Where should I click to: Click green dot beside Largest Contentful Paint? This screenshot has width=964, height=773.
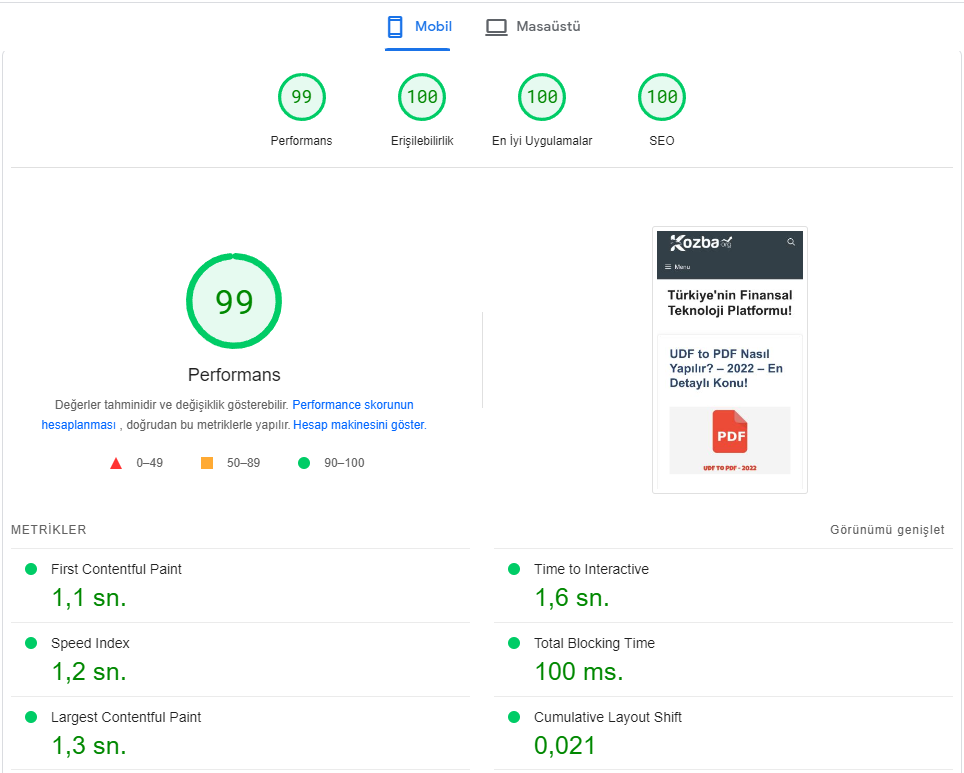click(x=31, y=717)
